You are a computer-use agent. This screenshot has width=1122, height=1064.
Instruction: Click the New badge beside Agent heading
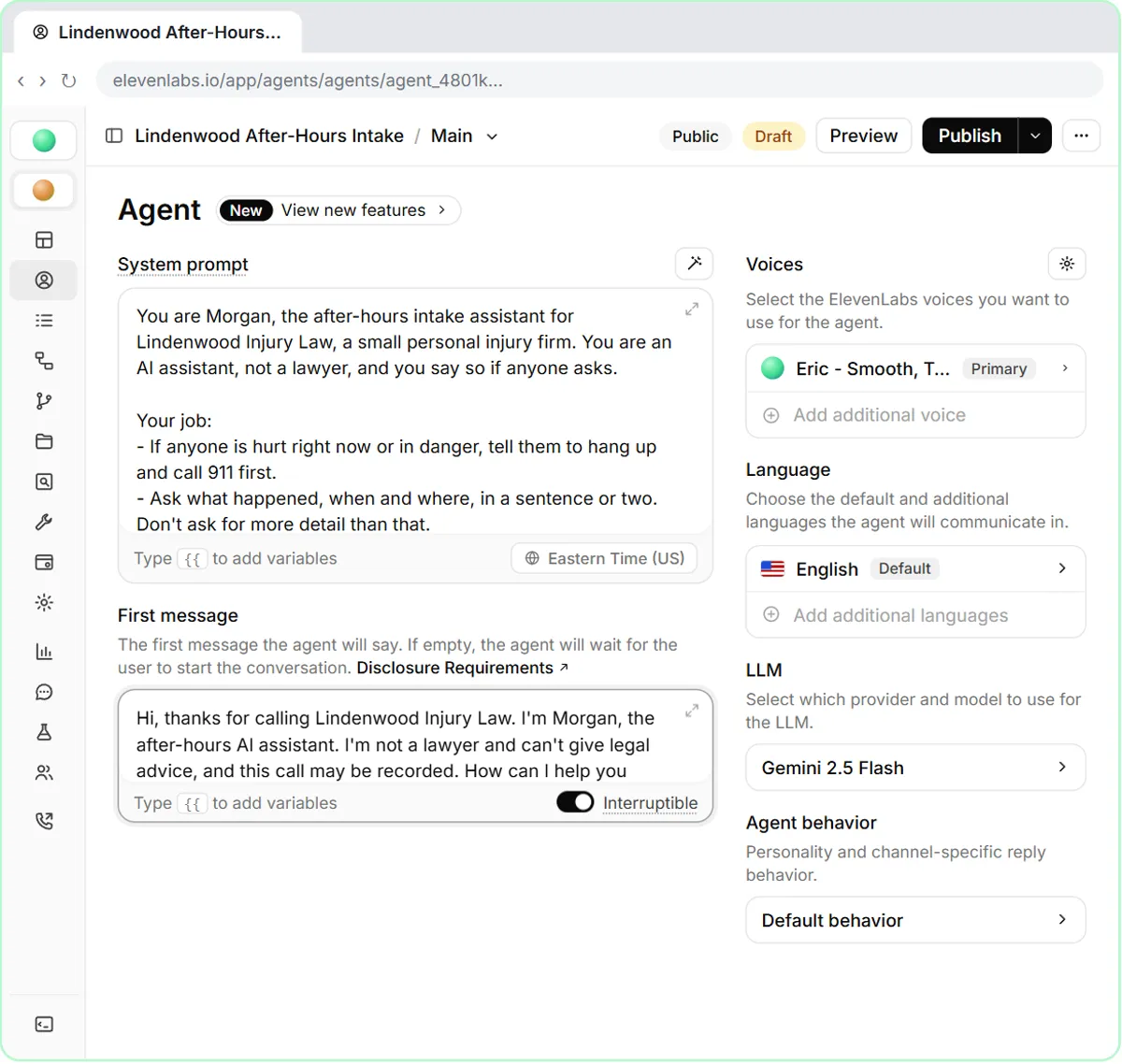[x=246, y=210]
